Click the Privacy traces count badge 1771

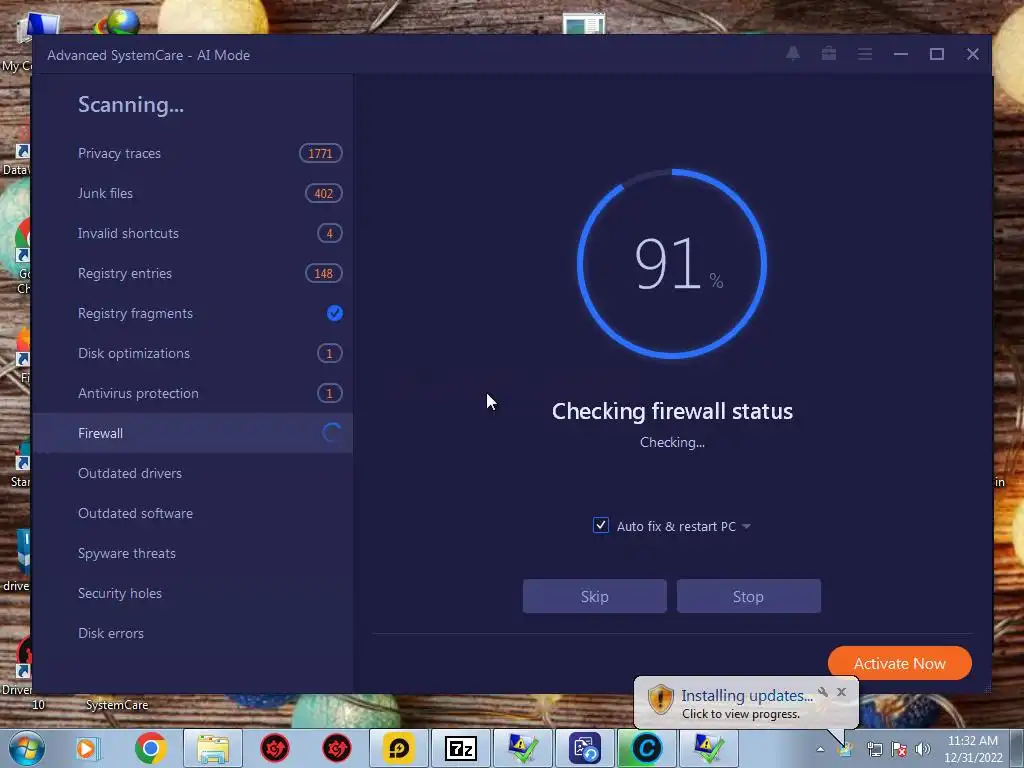pos(321,153)
